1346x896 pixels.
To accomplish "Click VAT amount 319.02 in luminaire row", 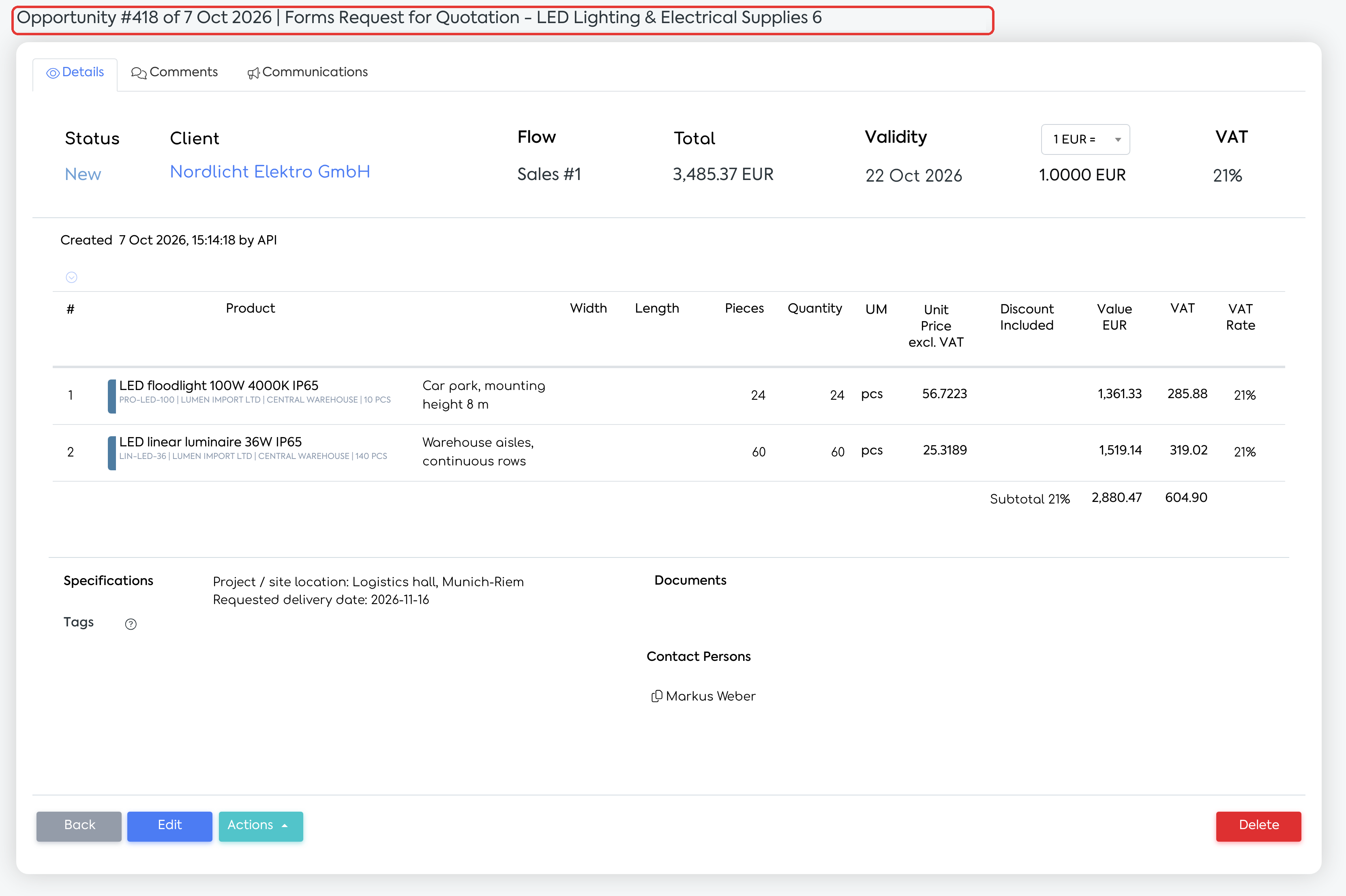I will [1188, 450].
